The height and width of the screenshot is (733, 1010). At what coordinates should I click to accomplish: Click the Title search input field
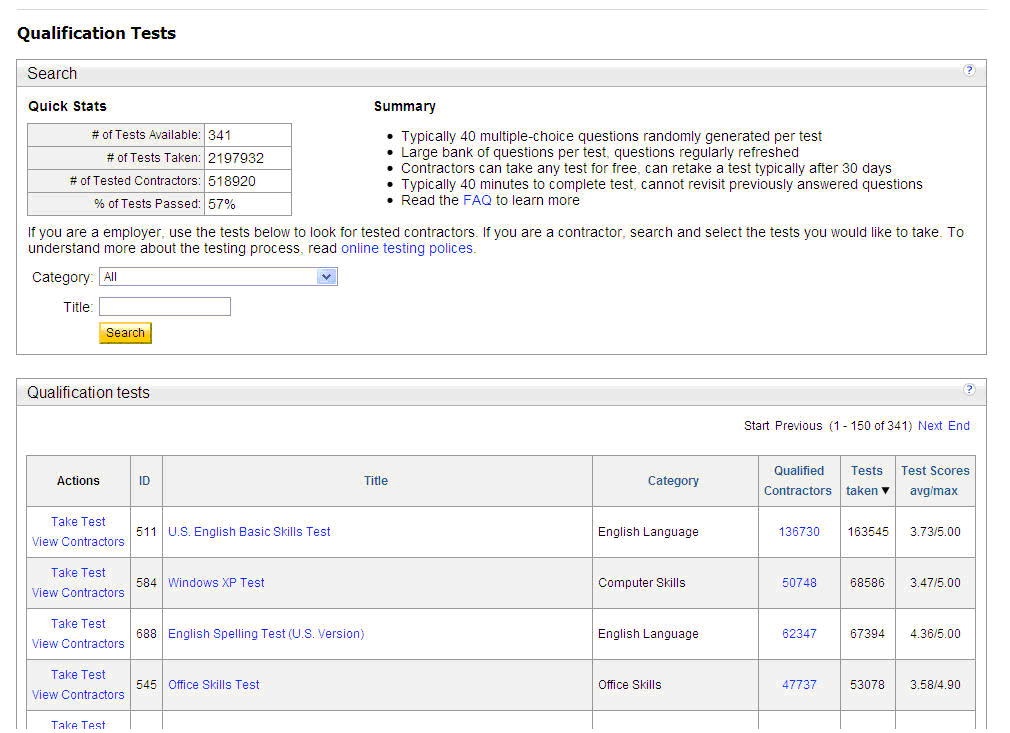click(165, 307)
